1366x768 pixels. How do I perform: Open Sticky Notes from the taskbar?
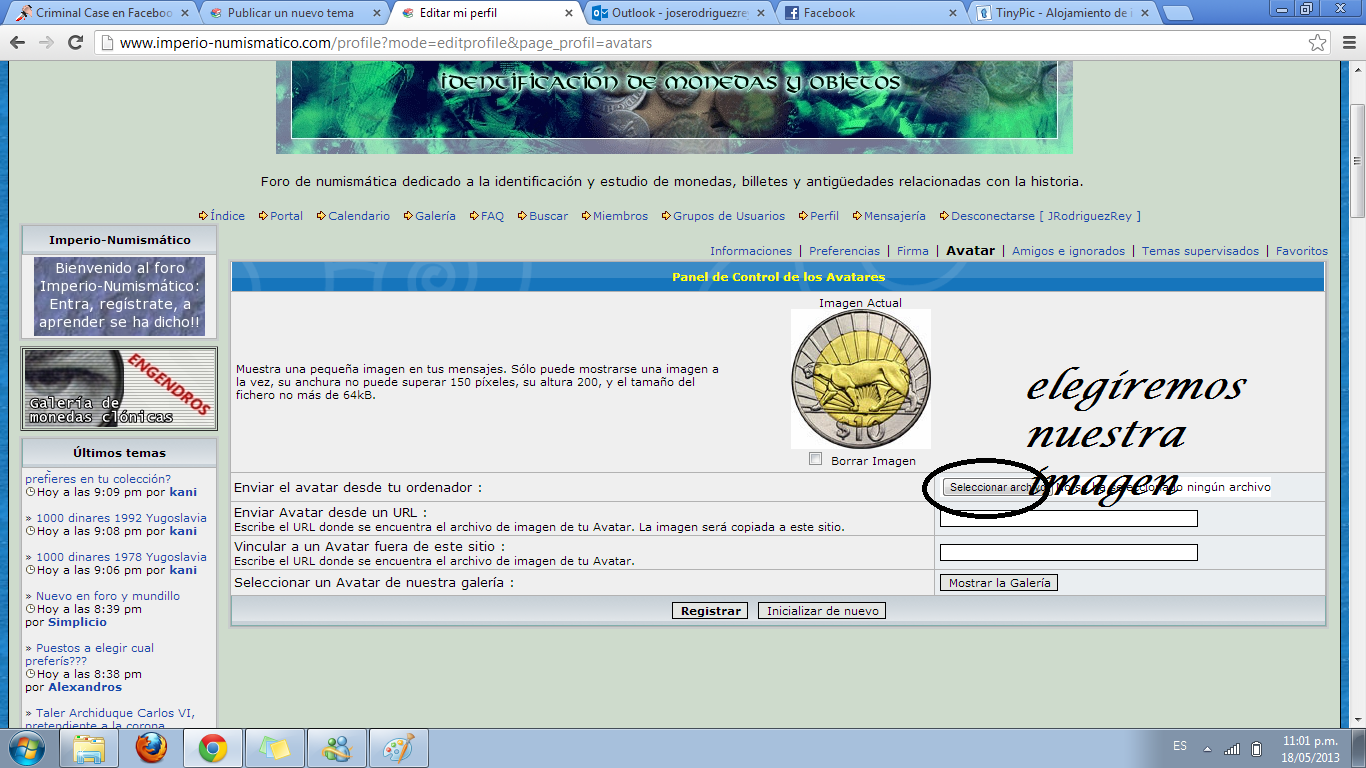(275, 748)
